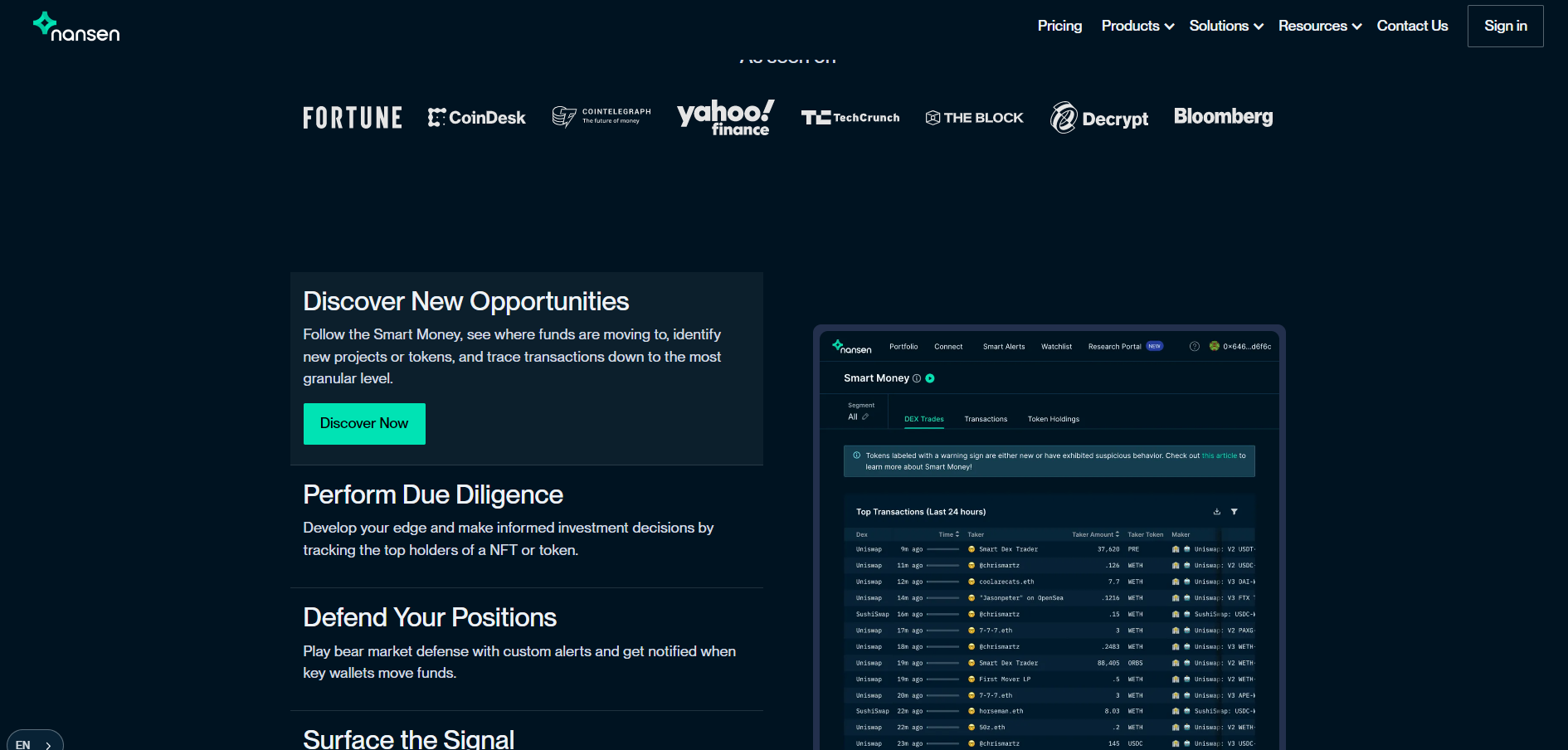This screenshot has height=750, width=1568.
Task: Click the horseman.eth taker entry
Action: point(1001,711)
